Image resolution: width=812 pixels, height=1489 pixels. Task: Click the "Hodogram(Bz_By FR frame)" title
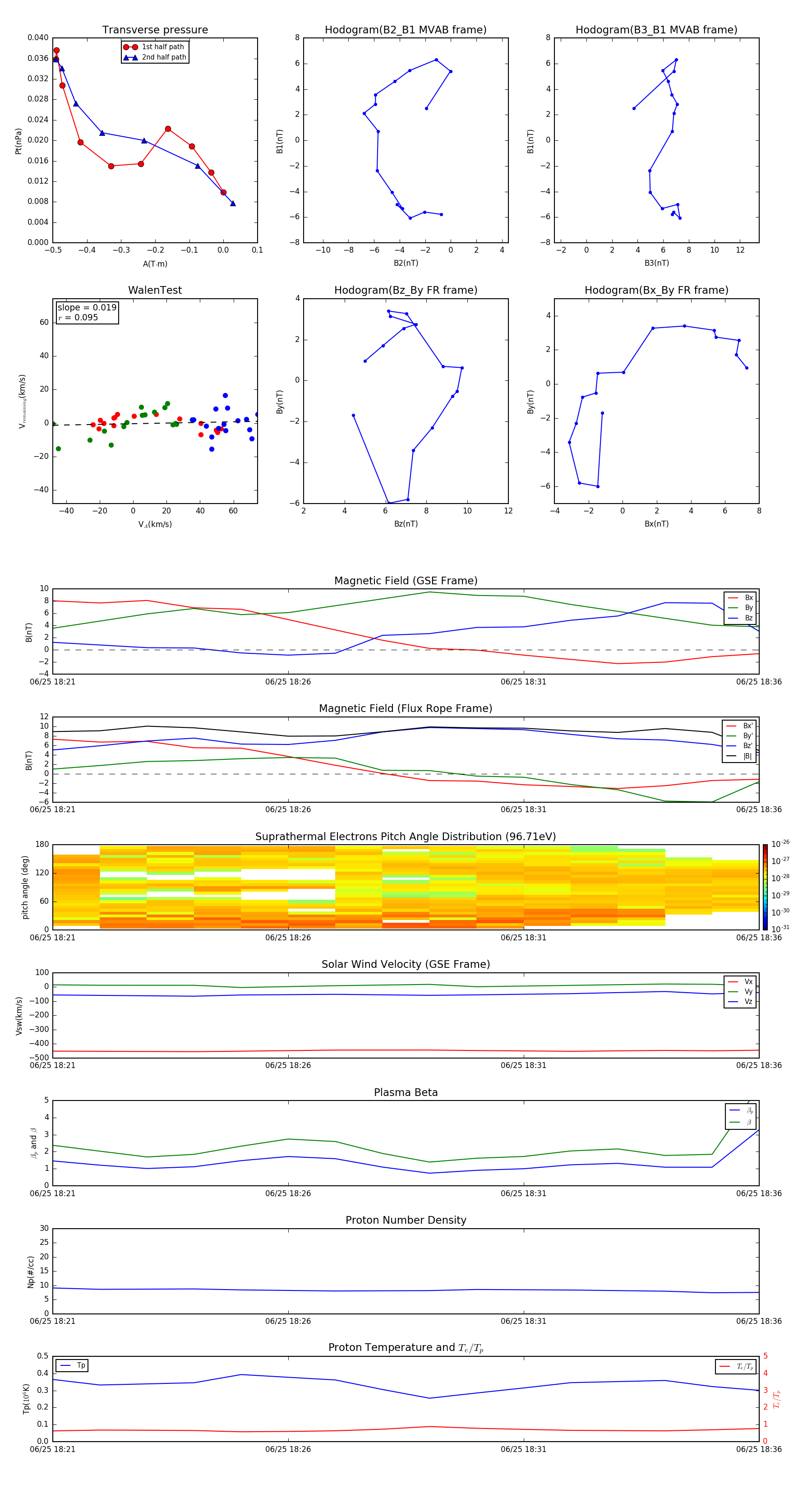point(406,290)
